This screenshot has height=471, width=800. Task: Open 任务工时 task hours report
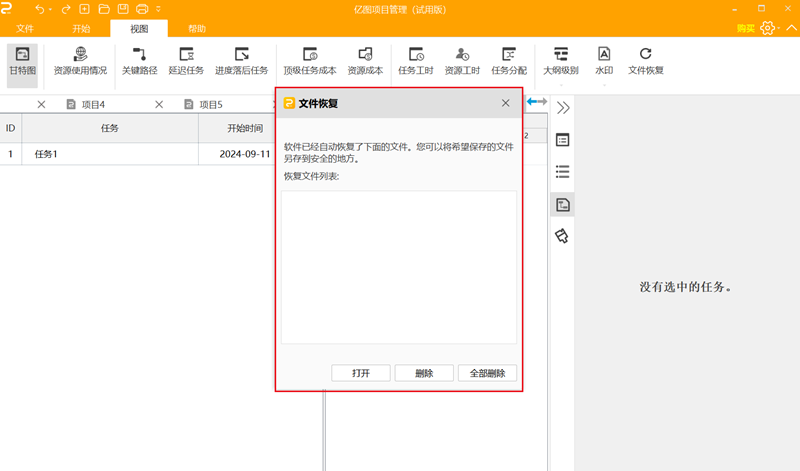416,62
